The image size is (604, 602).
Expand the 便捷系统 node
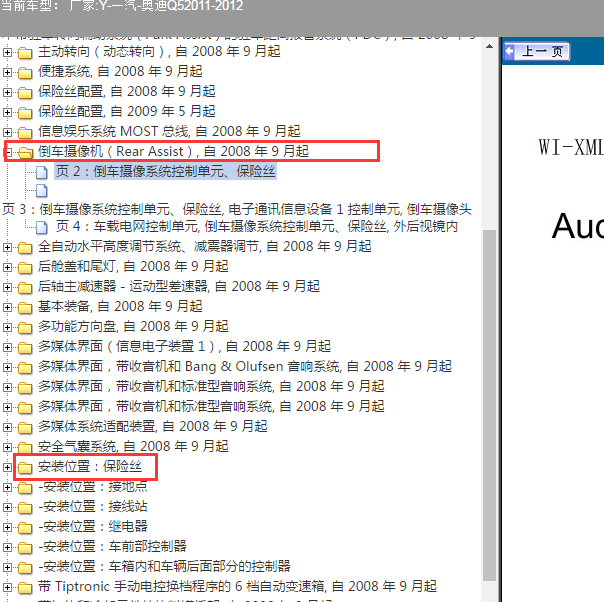[x=7, y=72]
